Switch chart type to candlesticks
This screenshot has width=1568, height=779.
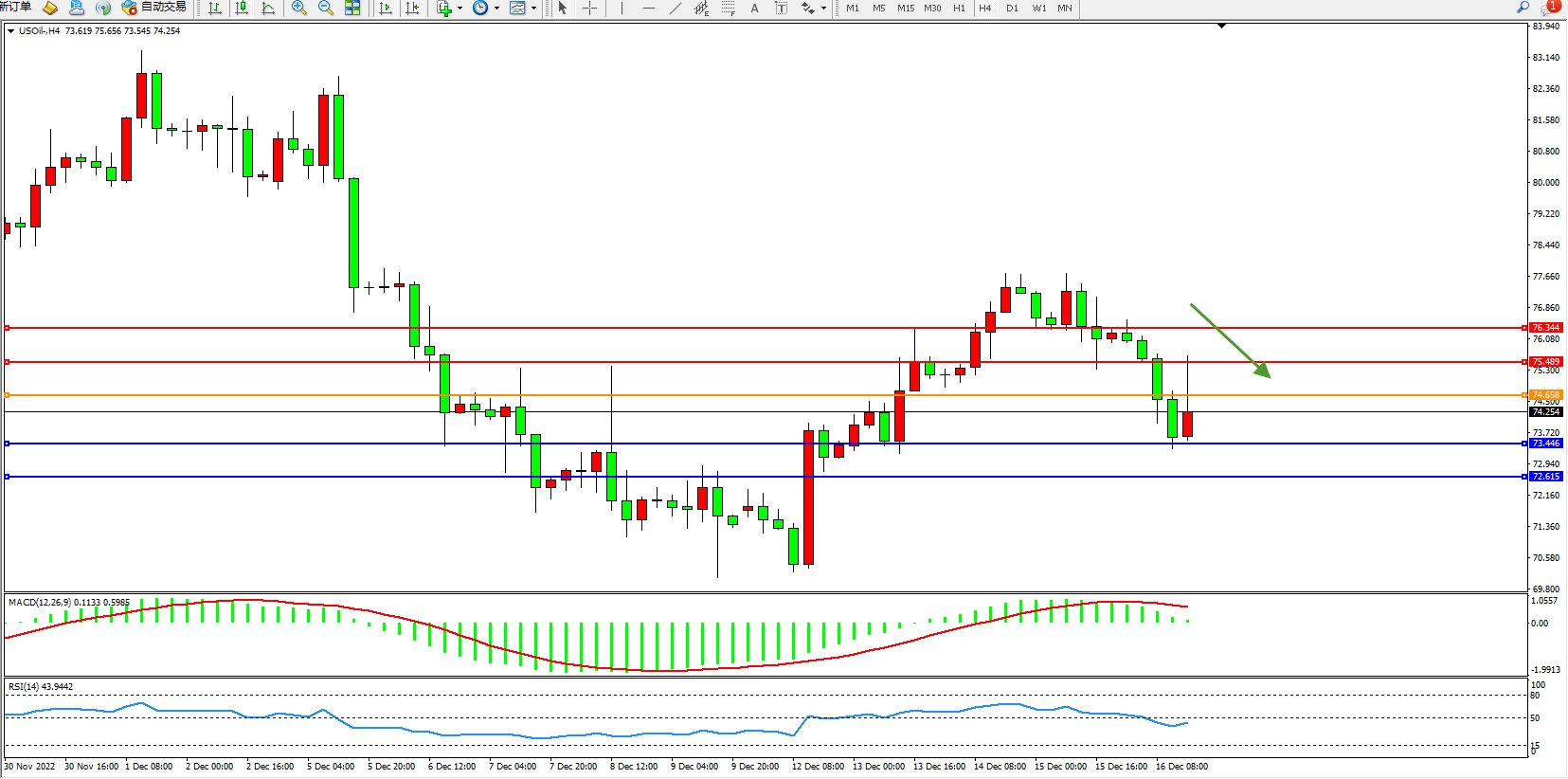click(242, 9)
